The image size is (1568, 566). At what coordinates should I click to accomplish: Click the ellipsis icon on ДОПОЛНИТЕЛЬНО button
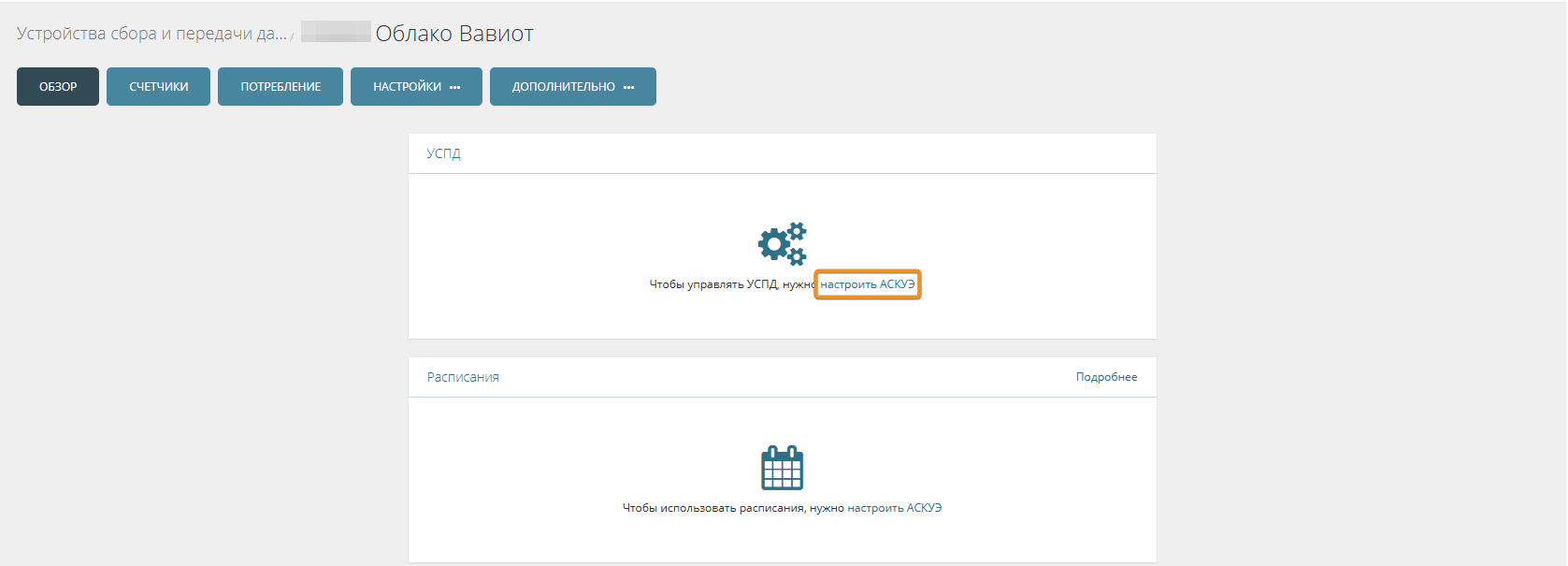tap(629, 87)
